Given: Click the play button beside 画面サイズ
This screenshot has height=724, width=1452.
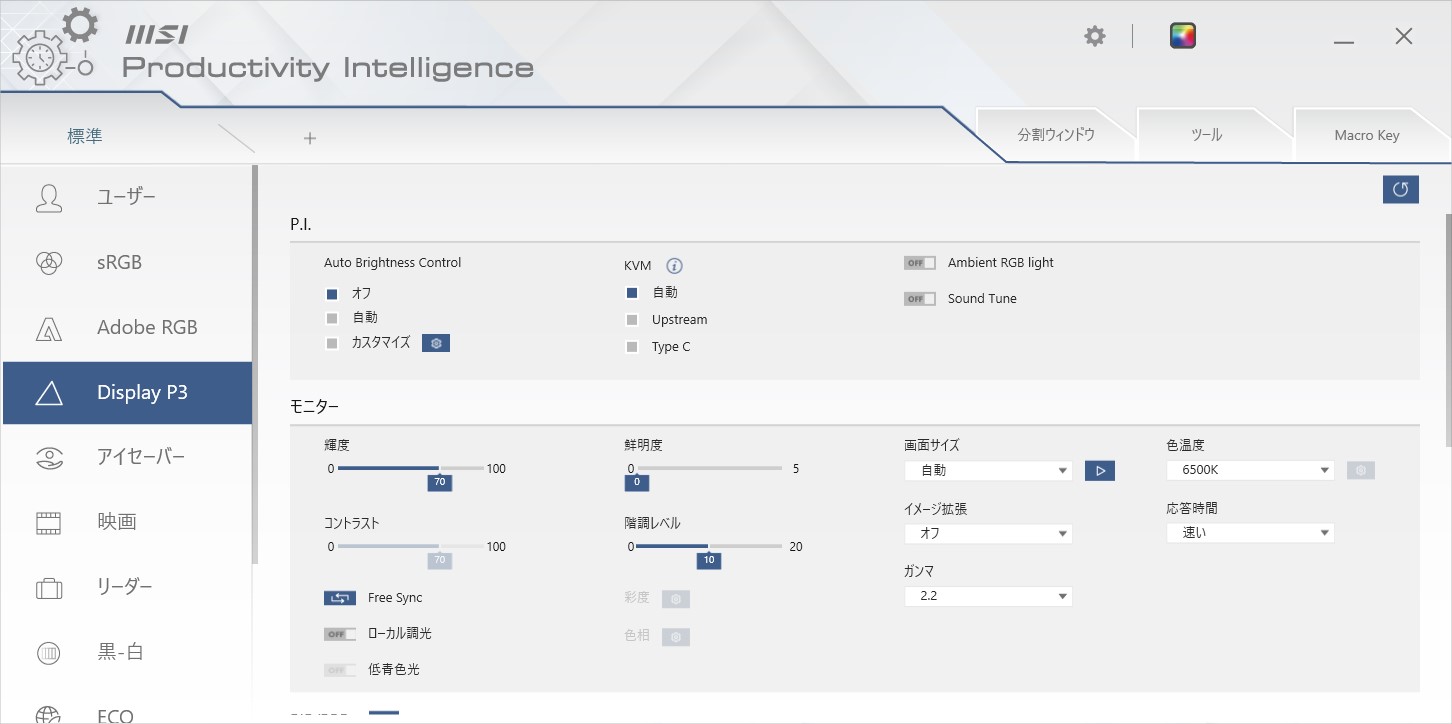Looking at the screenshot, I should [1099, 471].
